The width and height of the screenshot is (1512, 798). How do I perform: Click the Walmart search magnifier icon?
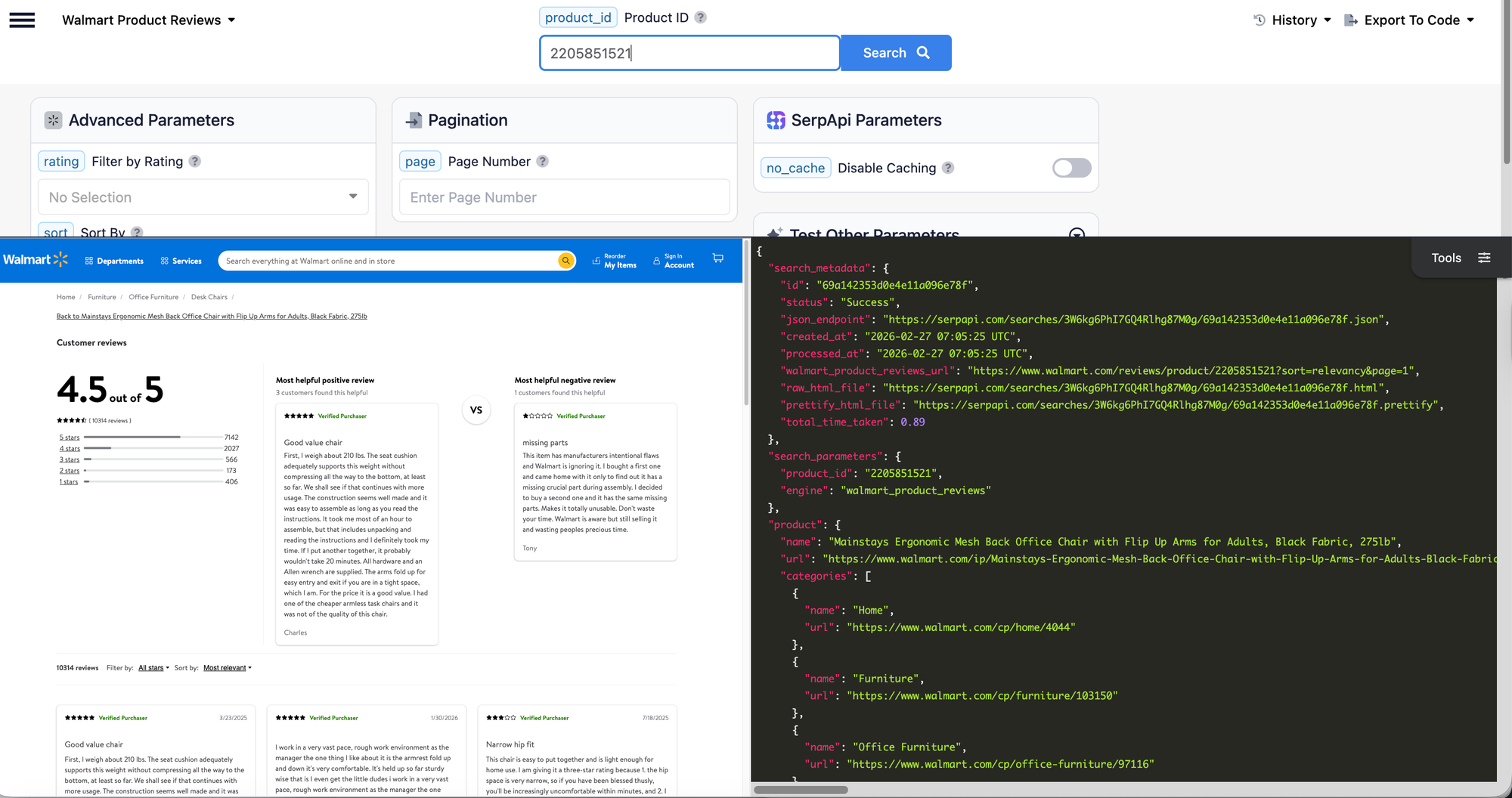[565, 261]
